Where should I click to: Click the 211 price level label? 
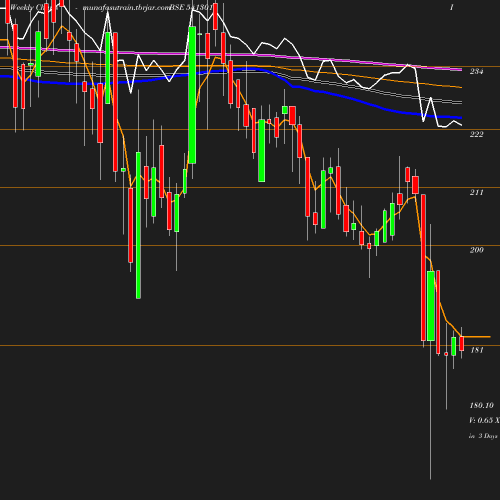click(x=476, y=192)
